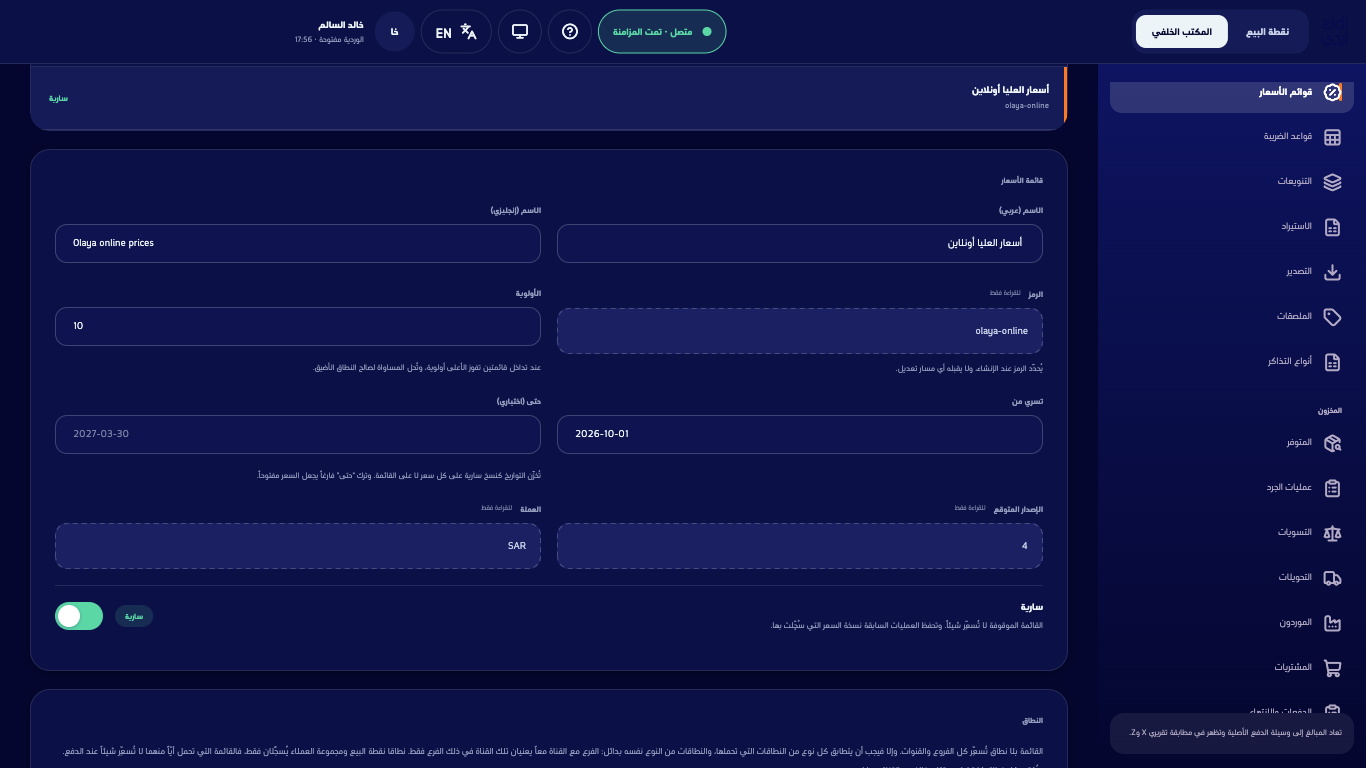This screenshot has height=768, width=1366.
Task: Go to الموردون suppliers page
Action: click(1231, 623)
